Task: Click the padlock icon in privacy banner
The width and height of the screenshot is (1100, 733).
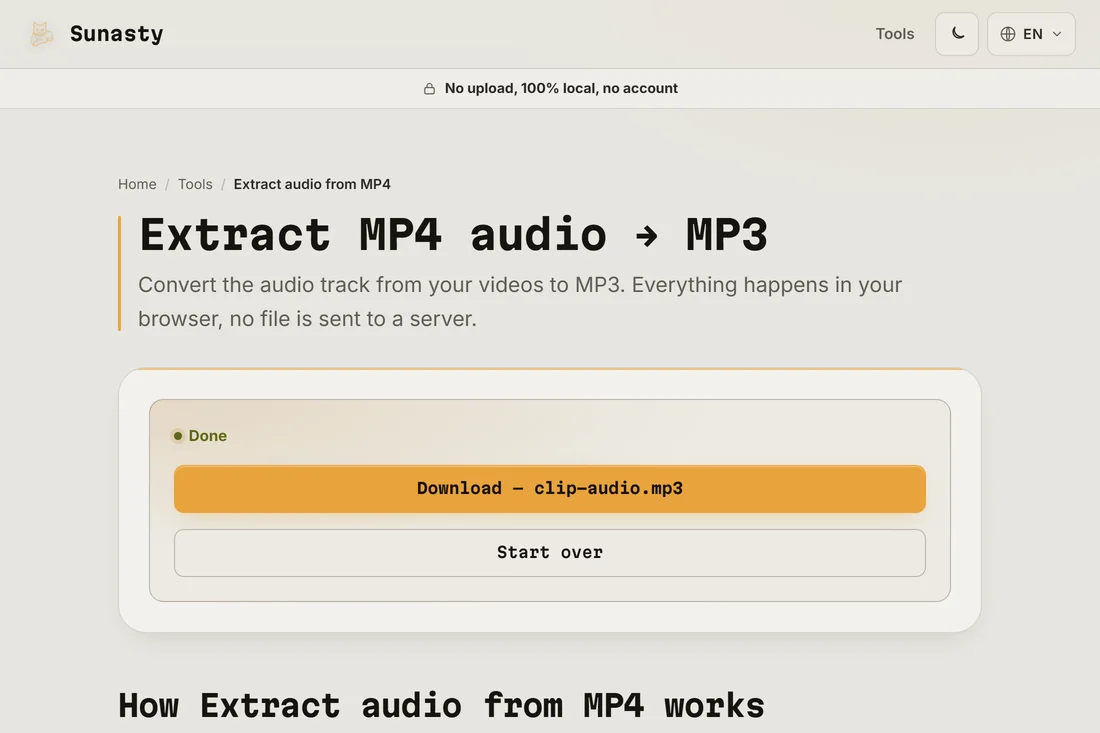Action: (x=429, y=88)
